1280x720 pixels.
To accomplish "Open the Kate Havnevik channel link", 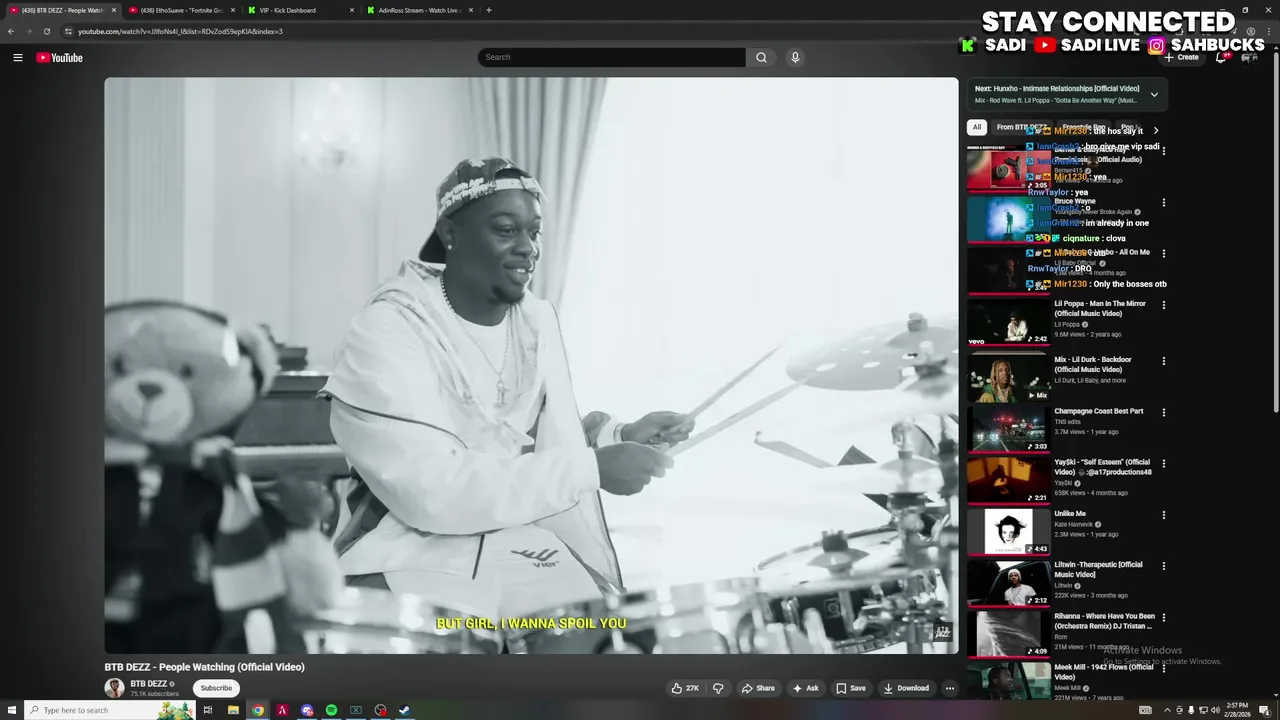I will click(1075, 524).
